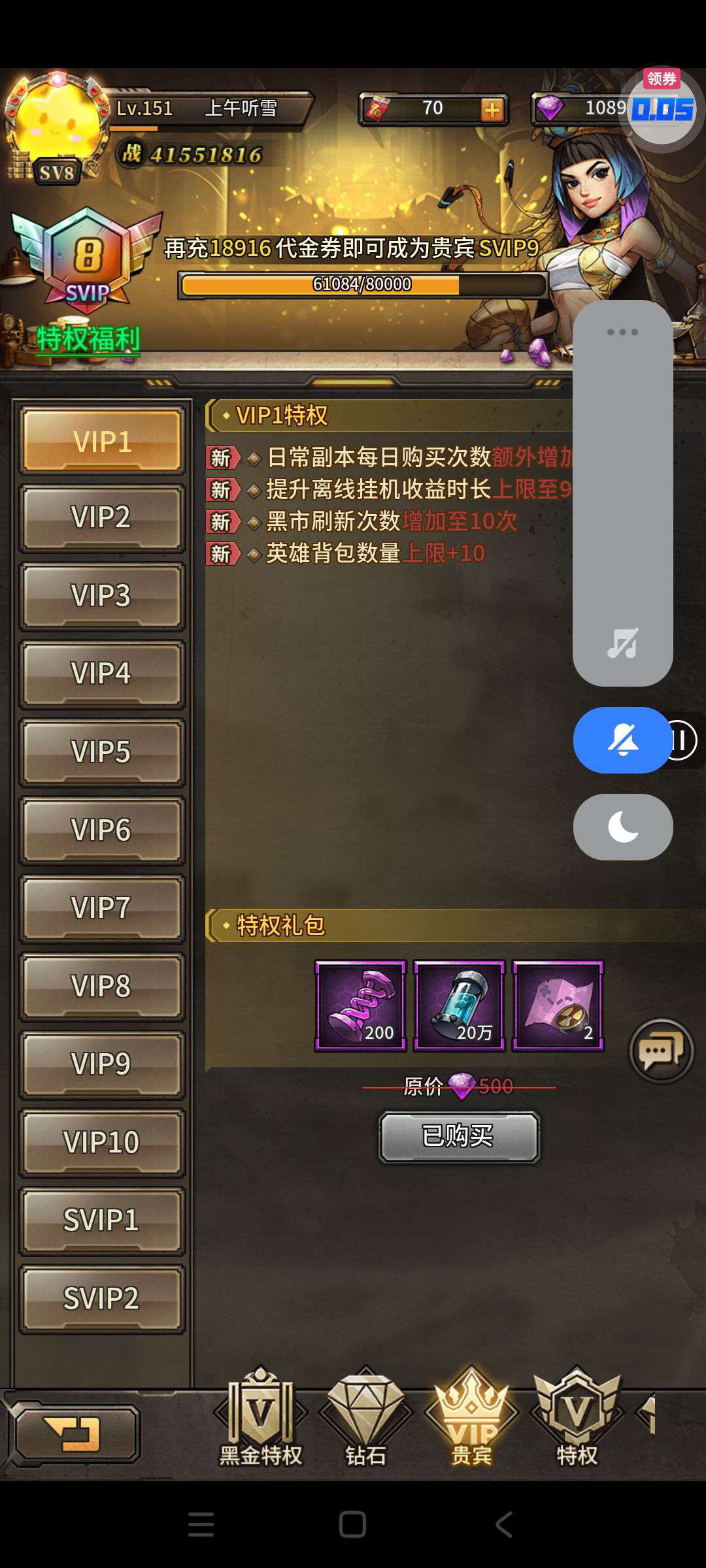Toggle the blue notification bell mute
The height and width of the screenshot is (1568, 706).
622,740
